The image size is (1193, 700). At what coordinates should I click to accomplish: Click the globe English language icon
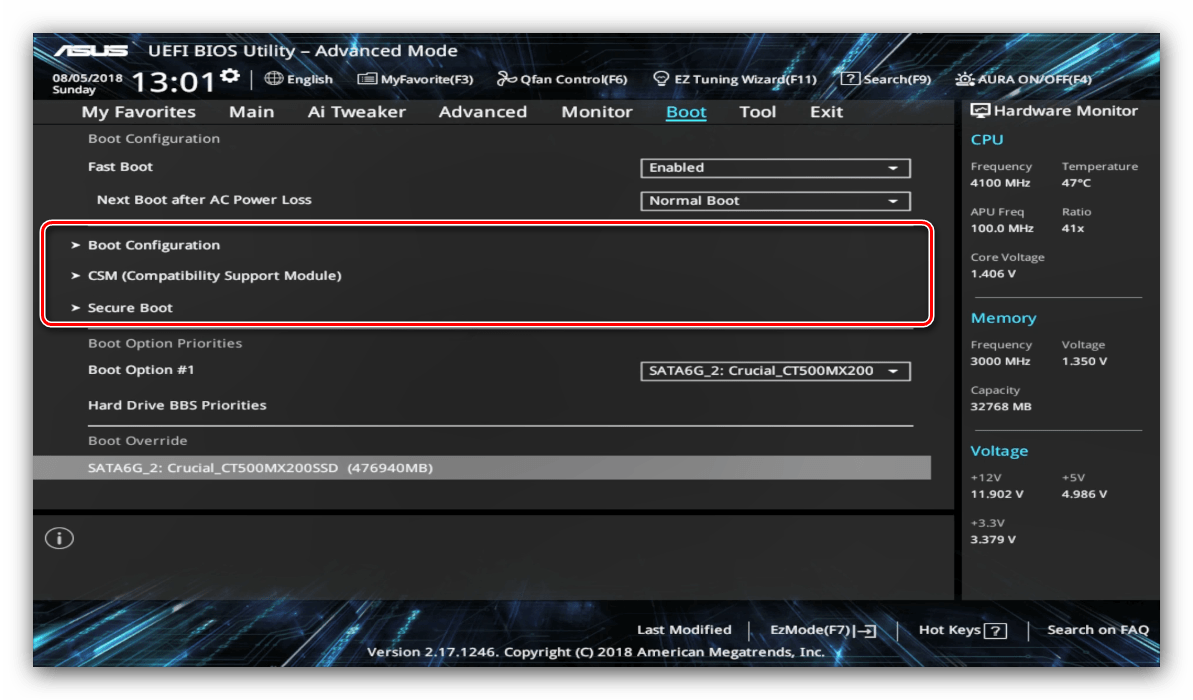pos(274,79)
